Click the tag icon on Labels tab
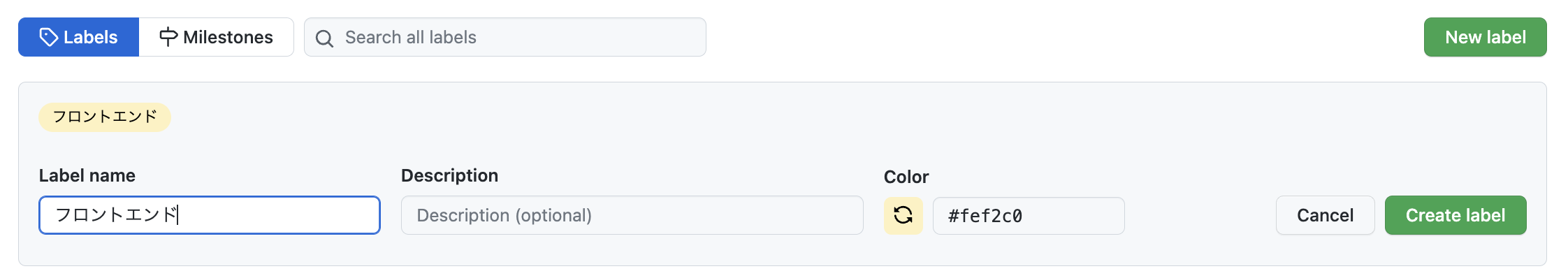The width and height of the screenshot is (1568, 278). click(48, 37)
